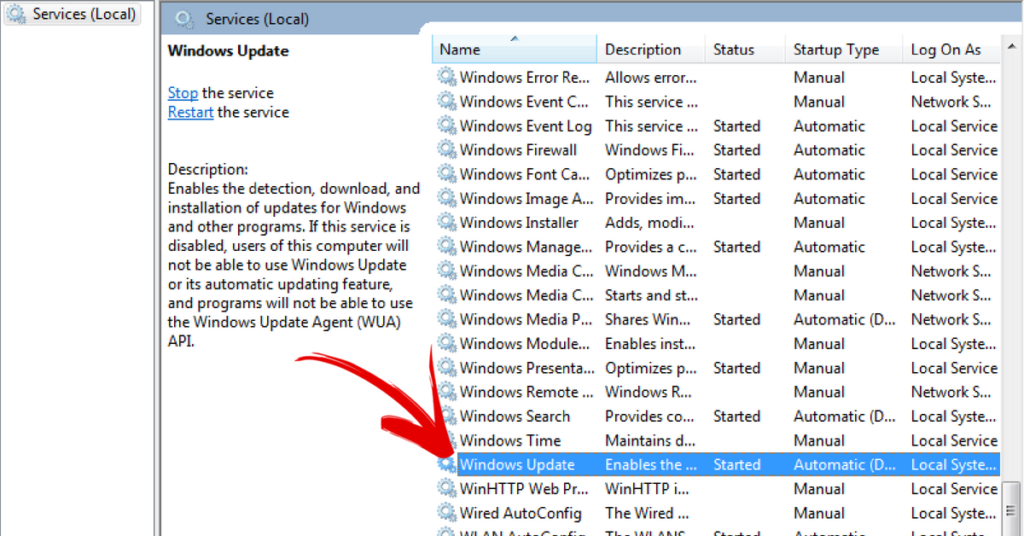This screenshot has width=1024, height=536.
Task: Click Started status of Windows Search
Action: click(x=737, y=417)
